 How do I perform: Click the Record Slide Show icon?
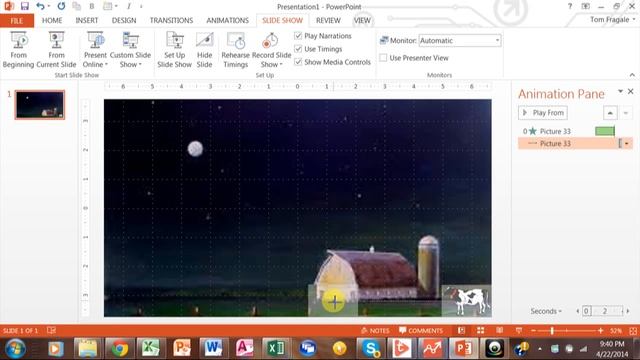271,41
